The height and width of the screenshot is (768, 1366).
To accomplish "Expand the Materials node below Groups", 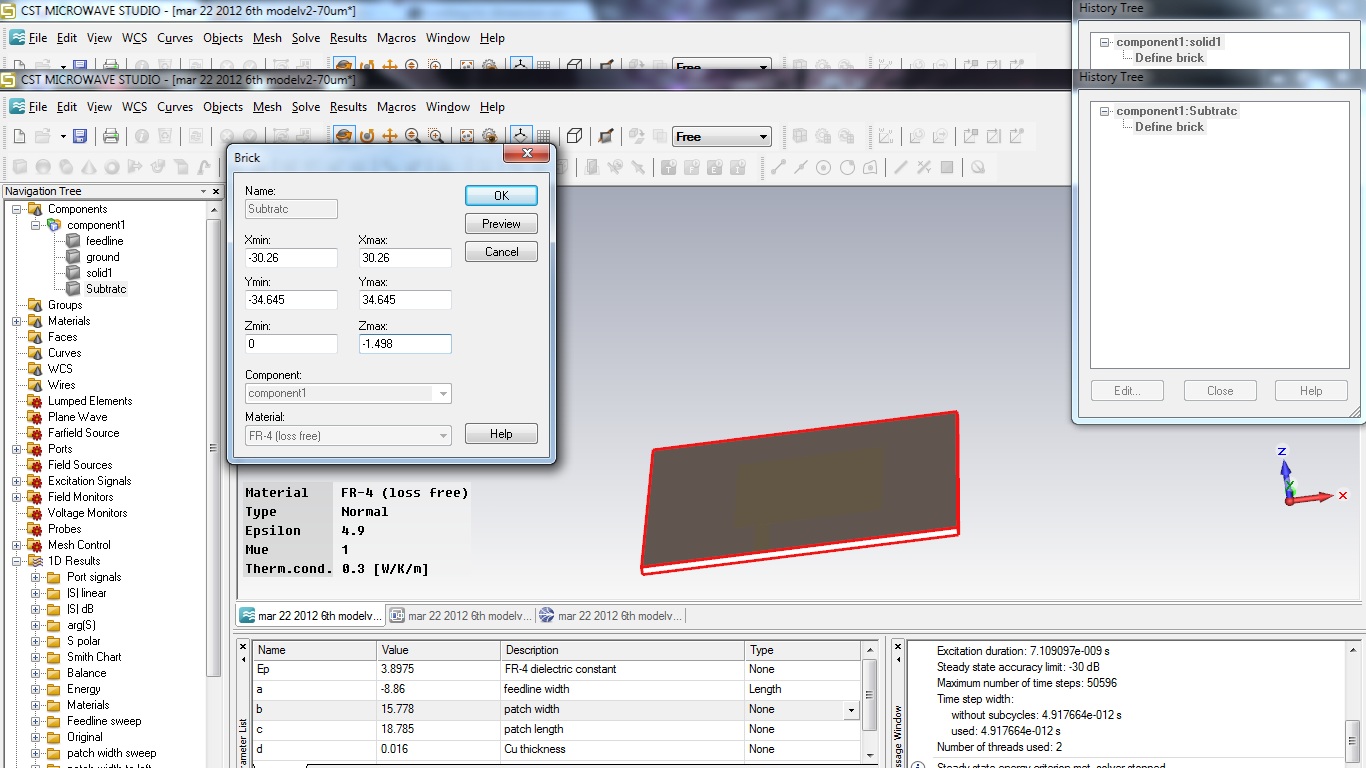I will pos(17,321).
